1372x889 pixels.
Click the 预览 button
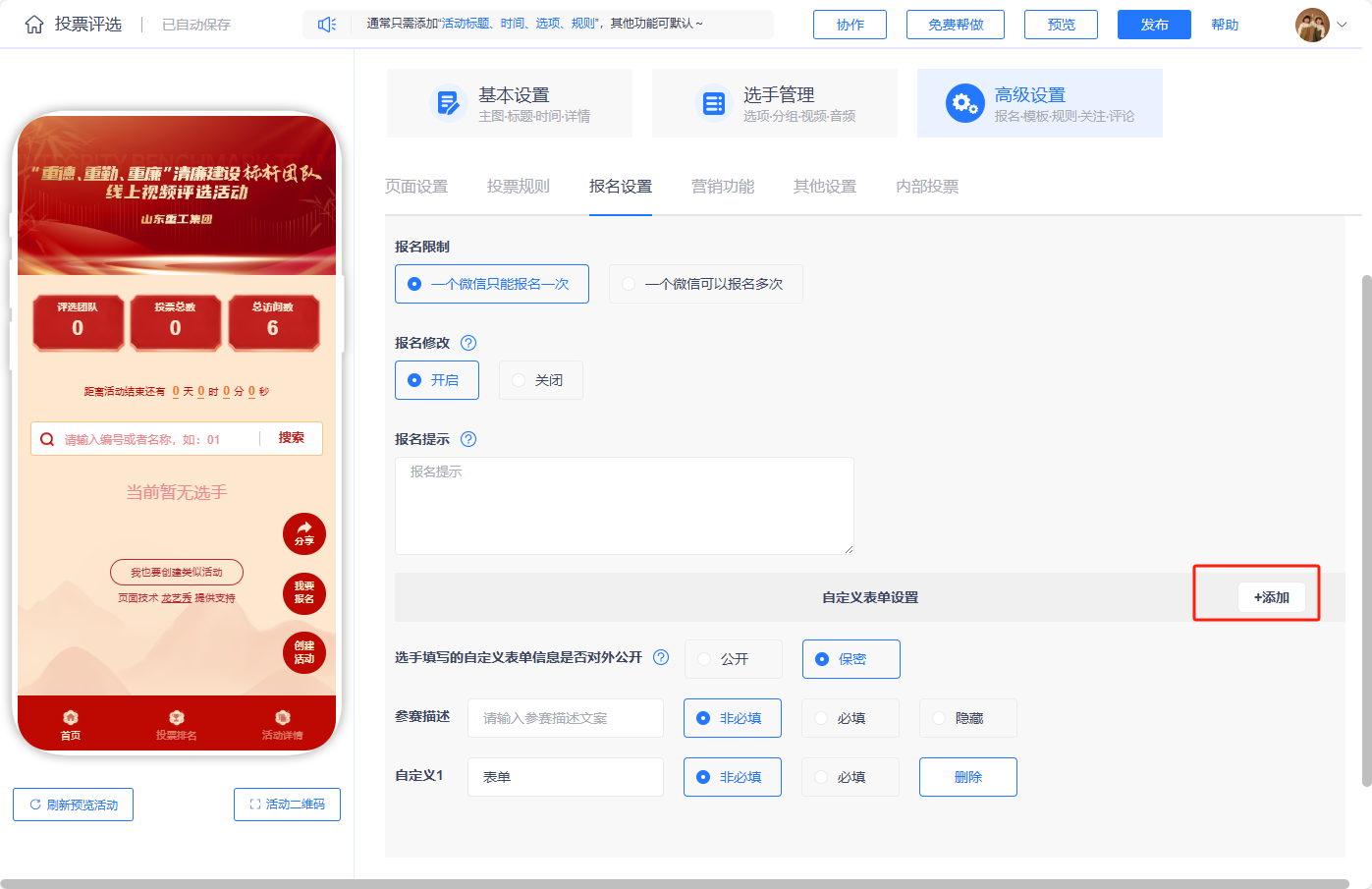tap(1062, 25)
